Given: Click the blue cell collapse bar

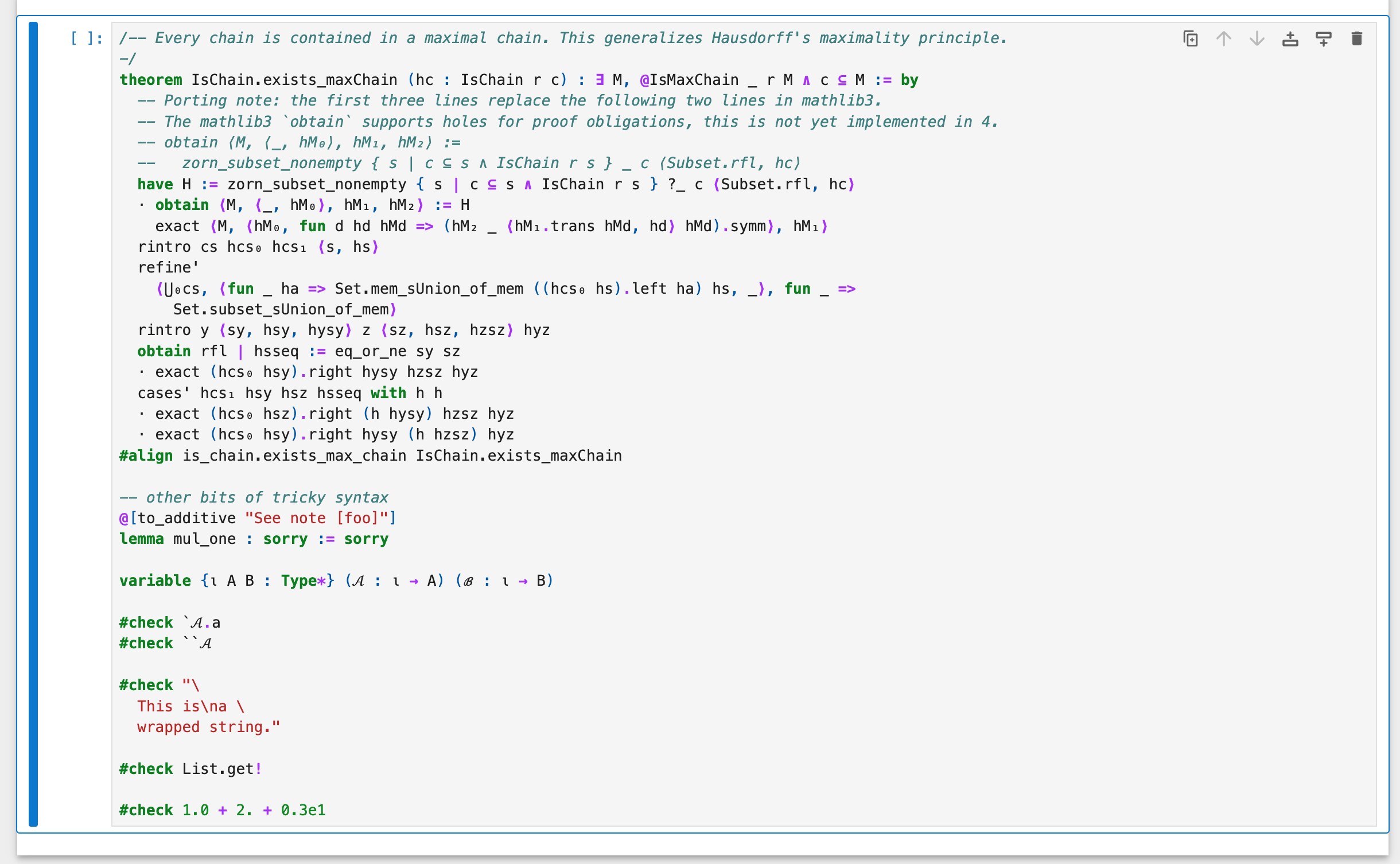Looking at the screenshot, I should click(x=33, y=424).
